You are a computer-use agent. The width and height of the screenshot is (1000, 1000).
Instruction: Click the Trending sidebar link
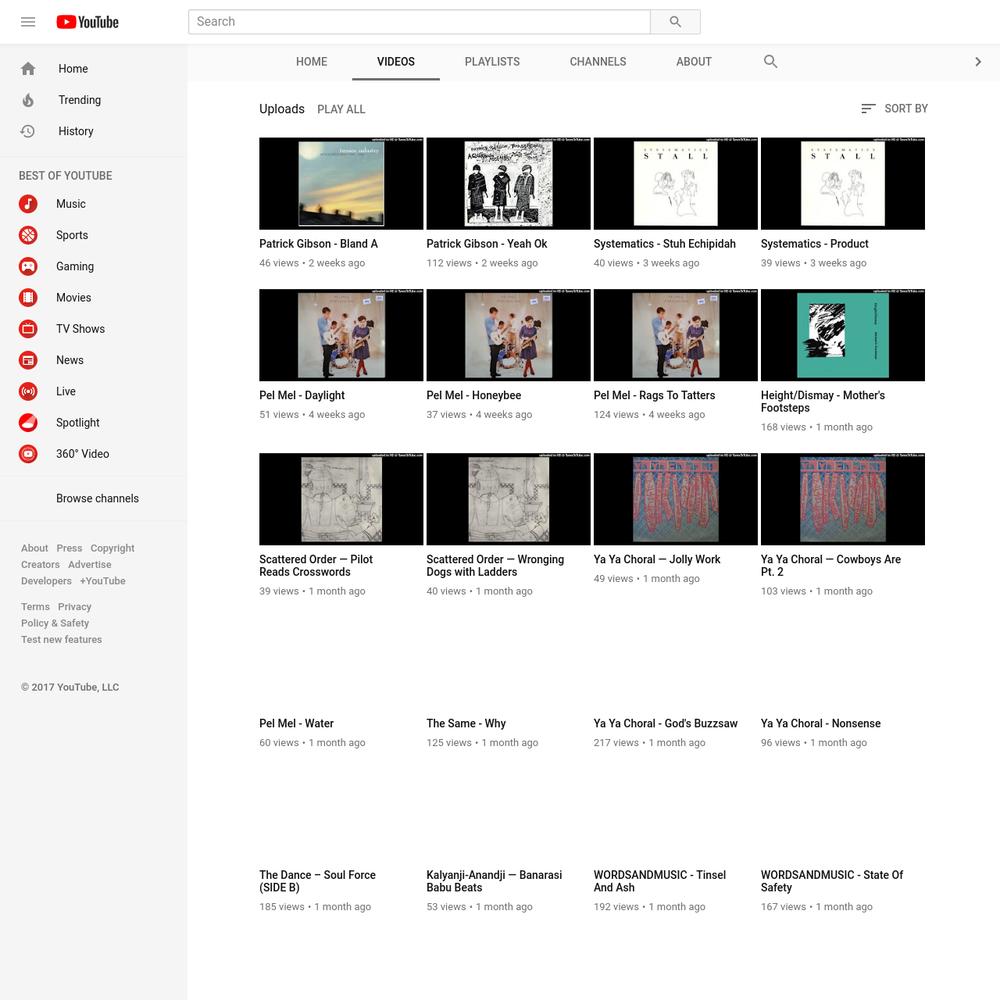[79, 99]
